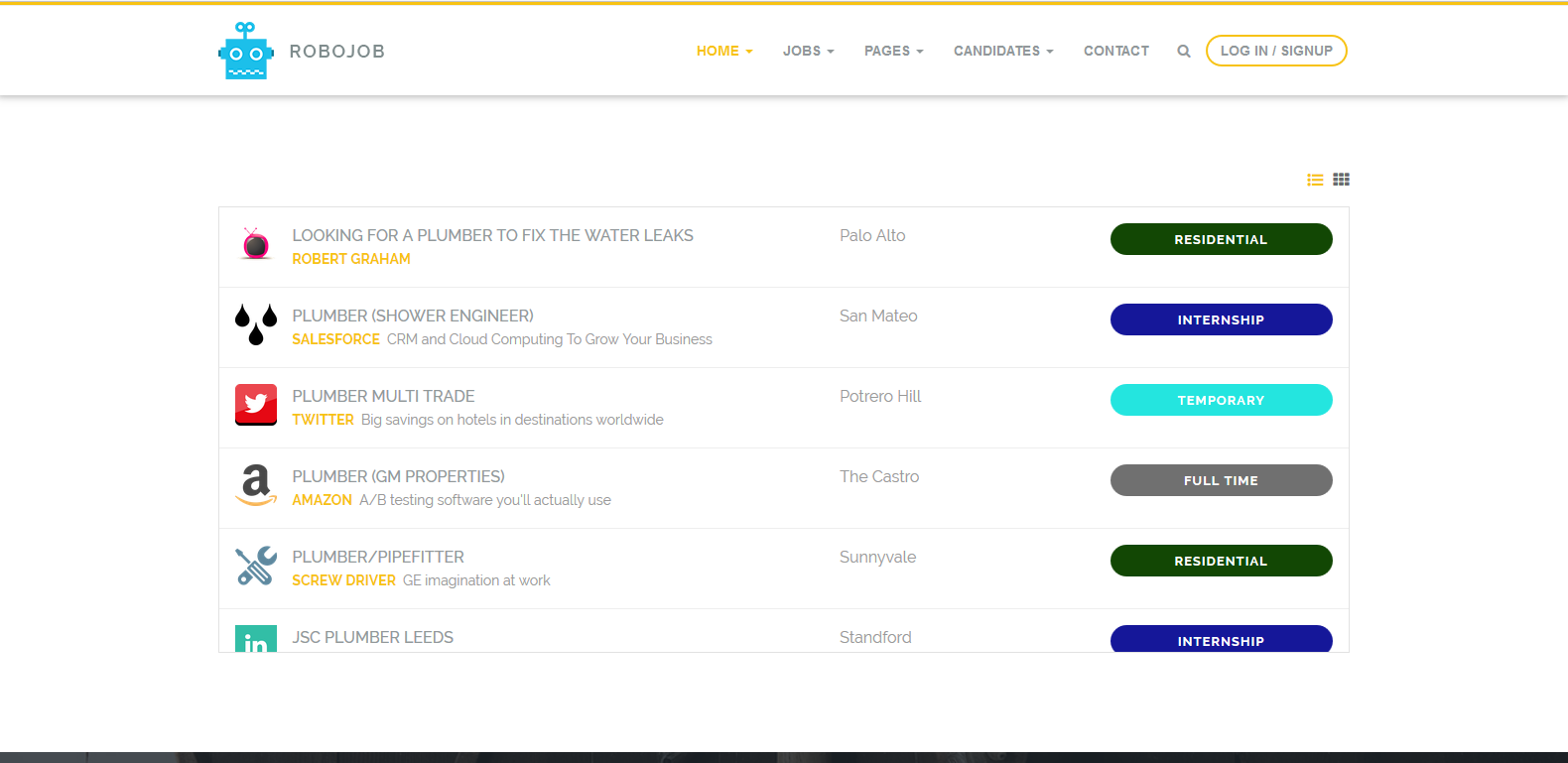Open the search magnifier icon

[1184, 52]
